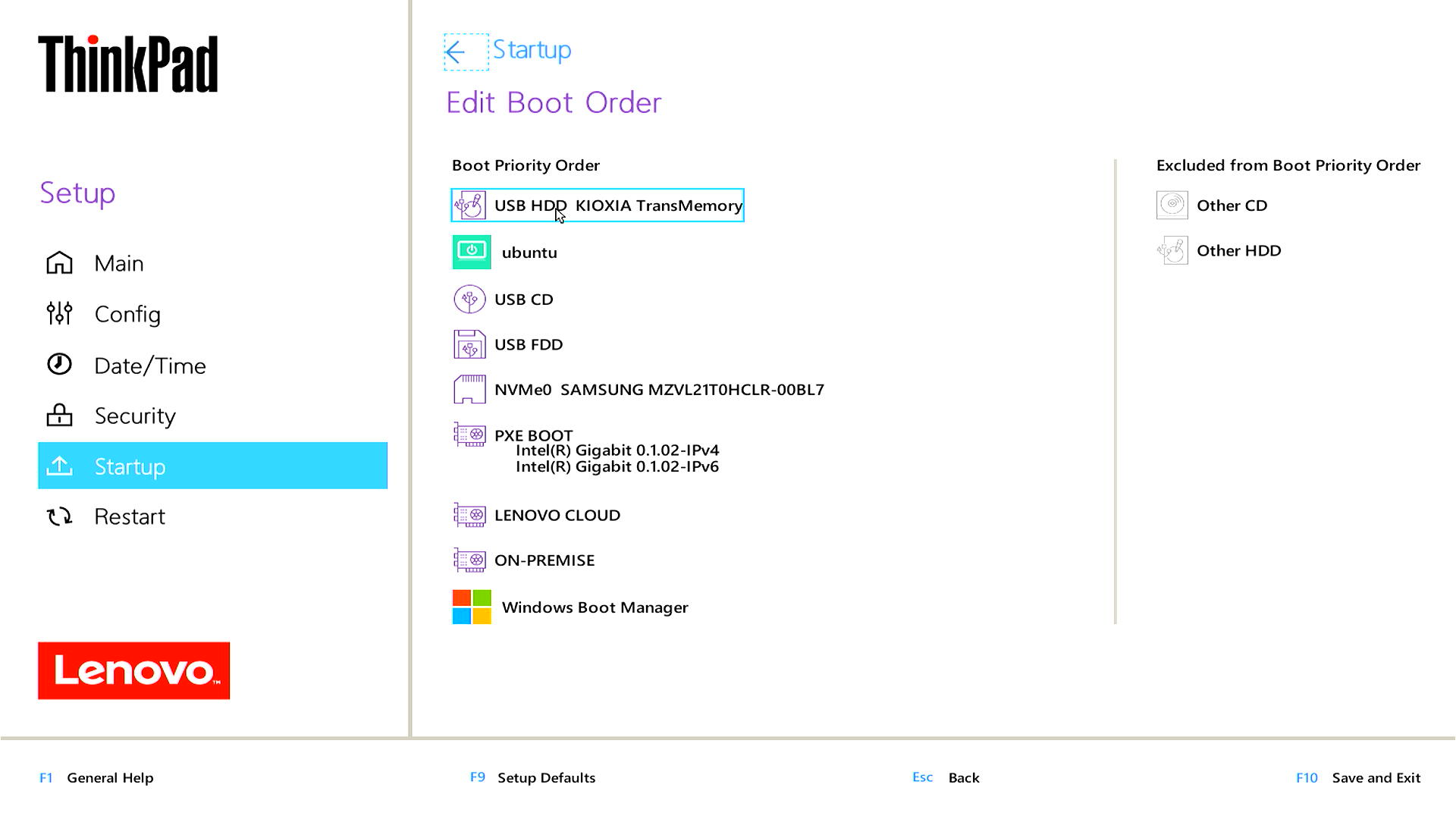The width and height of the screenshot is (1456, 819).
Task: Click the back arrow next to Startup
Action: [466, 52]
